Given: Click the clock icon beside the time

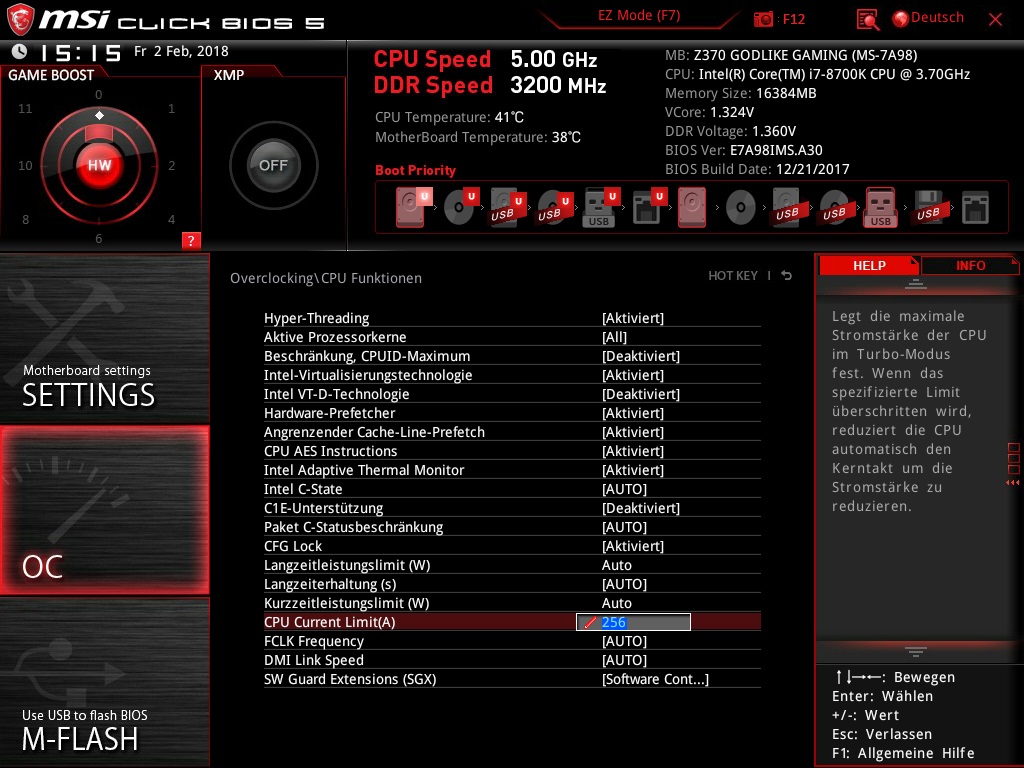Looking at the screenshot, I should tap(19, 51).
